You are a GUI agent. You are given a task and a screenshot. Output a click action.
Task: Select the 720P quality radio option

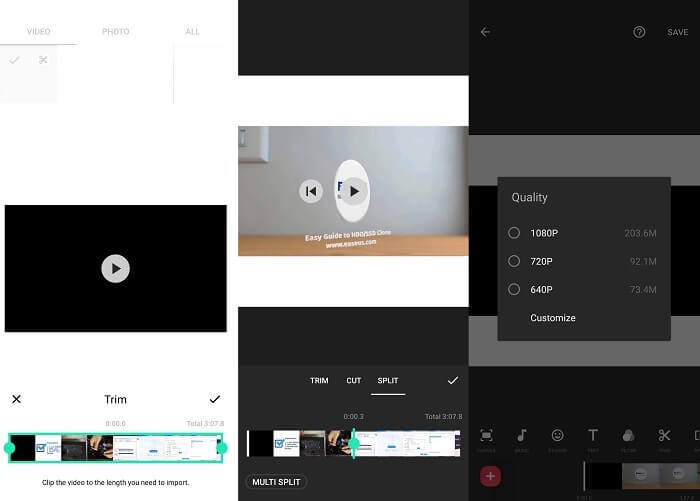click(x=514, y=261)
